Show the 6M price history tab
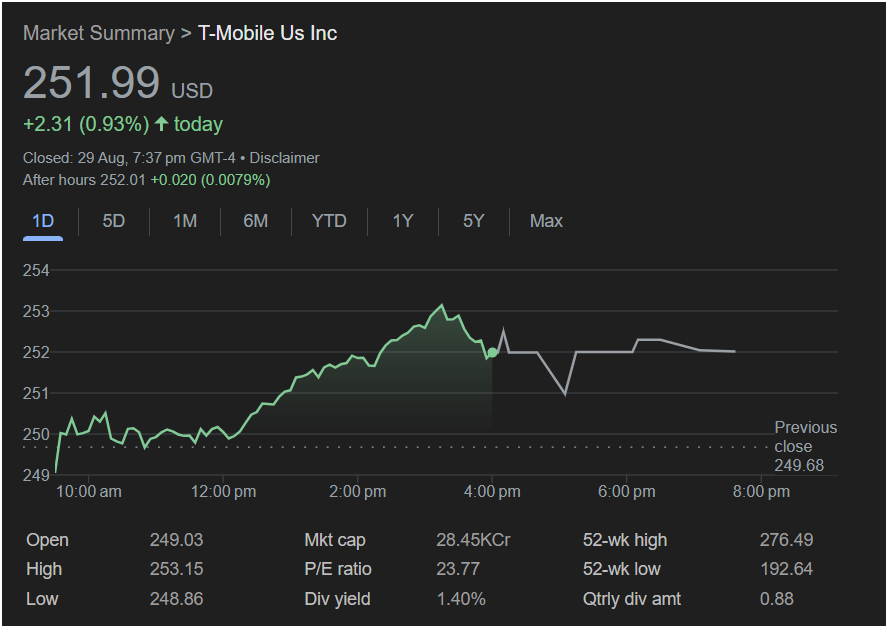 pos(256,221)
